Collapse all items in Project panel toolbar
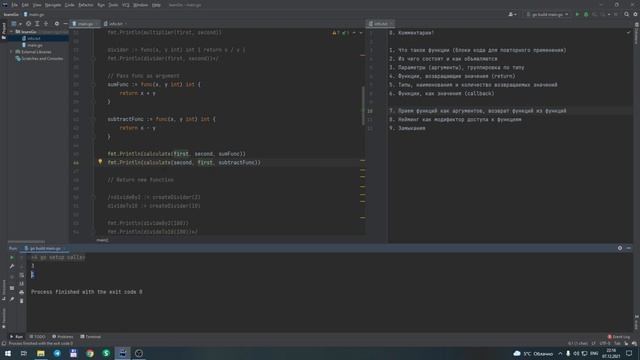This screenshot has height=360, width=640. (46, 24)
